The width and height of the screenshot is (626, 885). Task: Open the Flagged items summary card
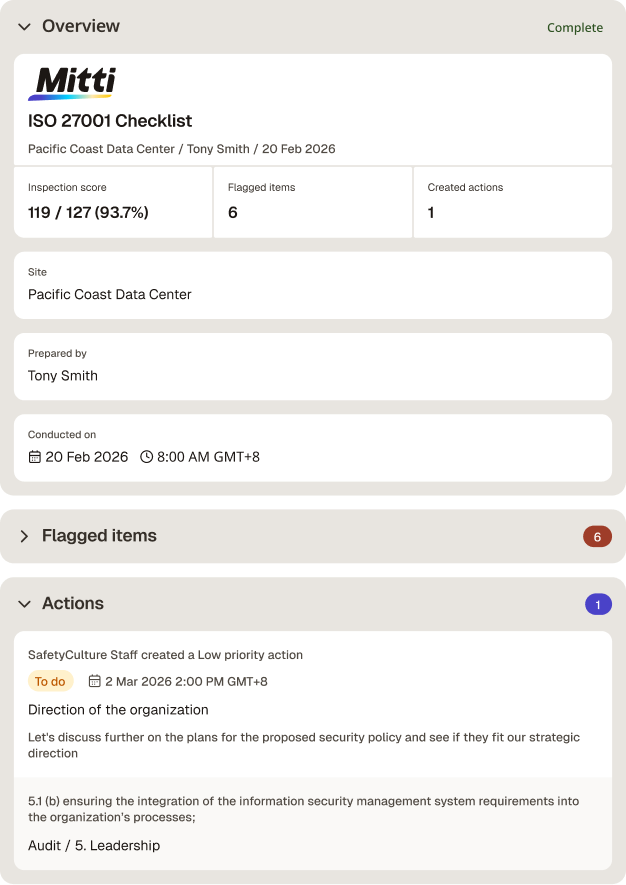[x=313, y=202]
